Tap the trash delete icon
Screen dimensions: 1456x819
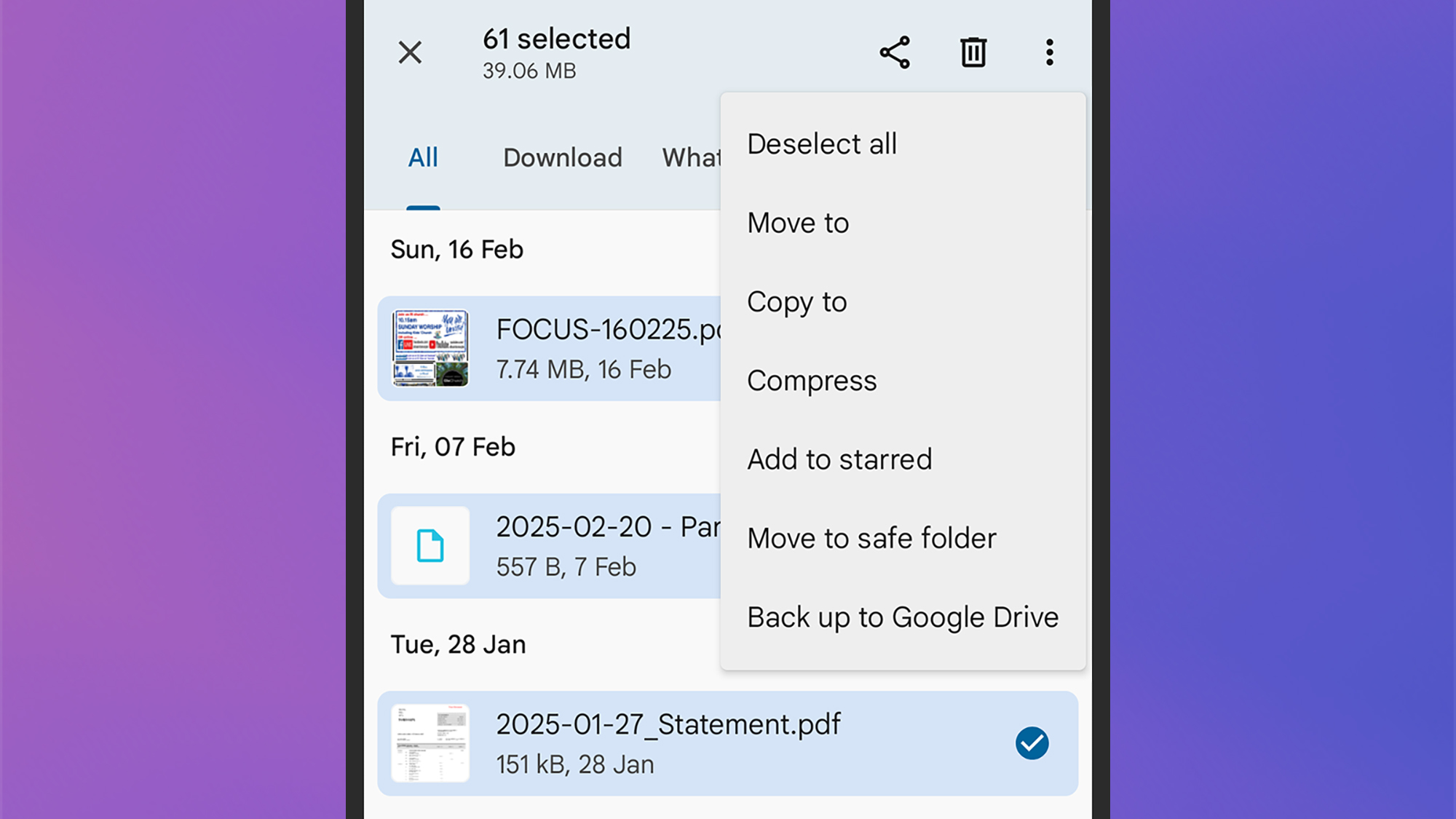pos(973,52)
